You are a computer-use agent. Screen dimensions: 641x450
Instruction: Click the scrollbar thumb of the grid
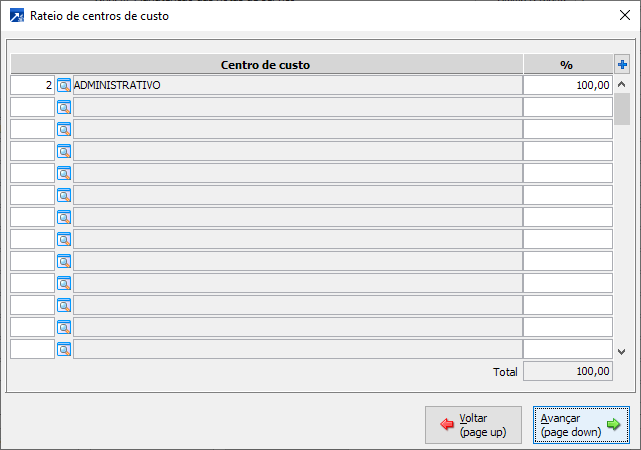coord(622,107)
